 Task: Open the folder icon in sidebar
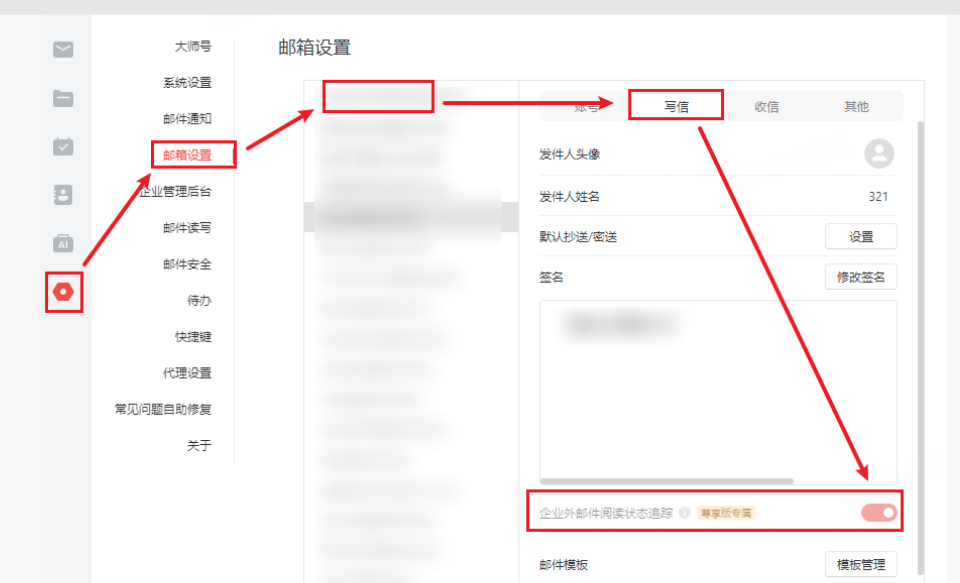pos(63,98)
